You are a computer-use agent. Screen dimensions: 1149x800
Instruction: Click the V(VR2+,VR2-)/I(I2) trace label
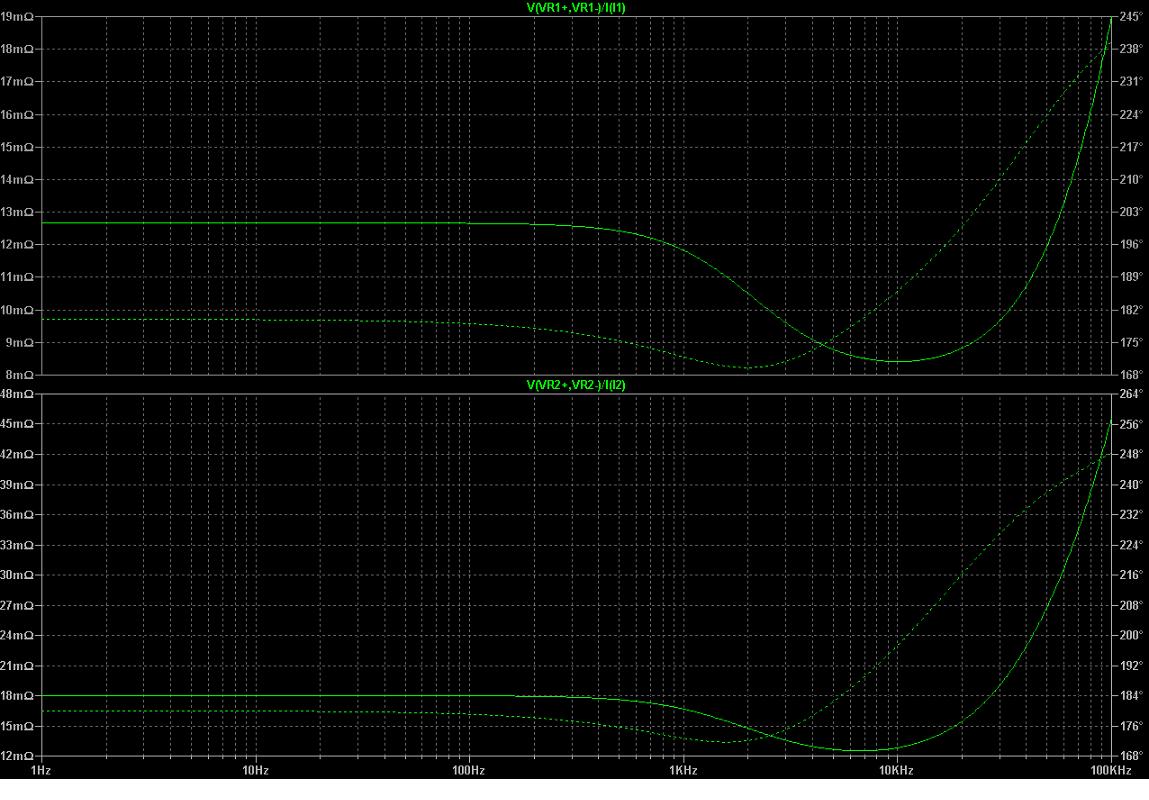pos(576,385)
